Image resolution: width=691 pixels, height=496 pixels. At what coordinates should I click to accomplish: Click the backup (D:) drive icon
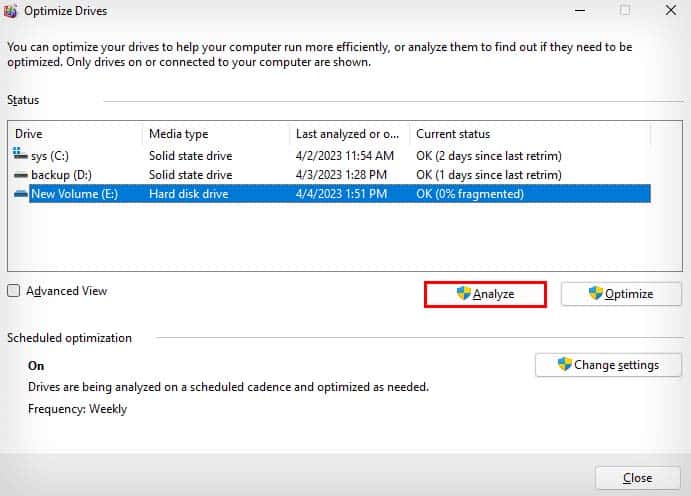21,175
